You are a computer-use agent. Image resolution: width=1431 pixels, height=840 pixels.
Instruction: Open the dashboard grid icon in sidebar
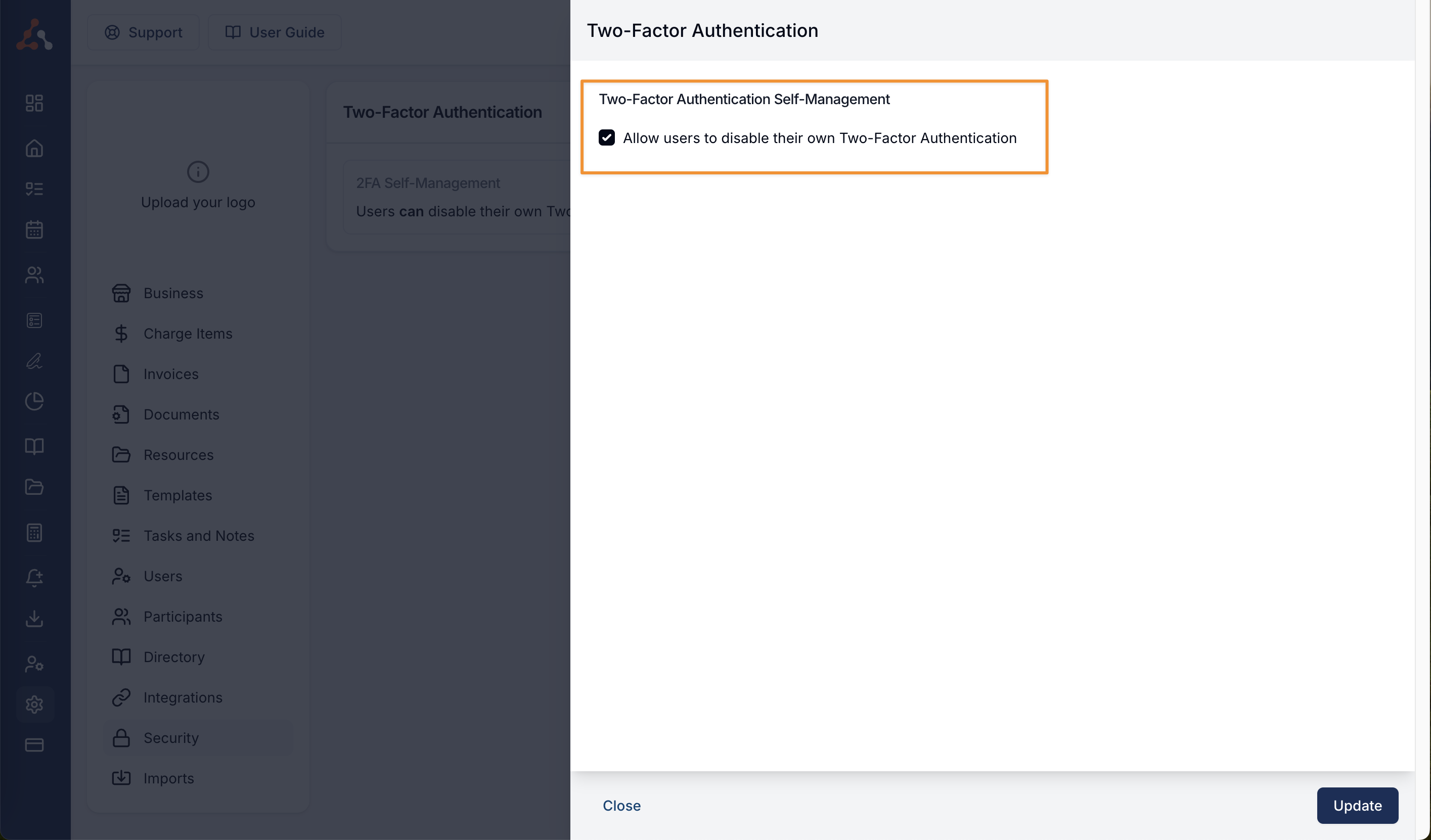click(34, 103)
